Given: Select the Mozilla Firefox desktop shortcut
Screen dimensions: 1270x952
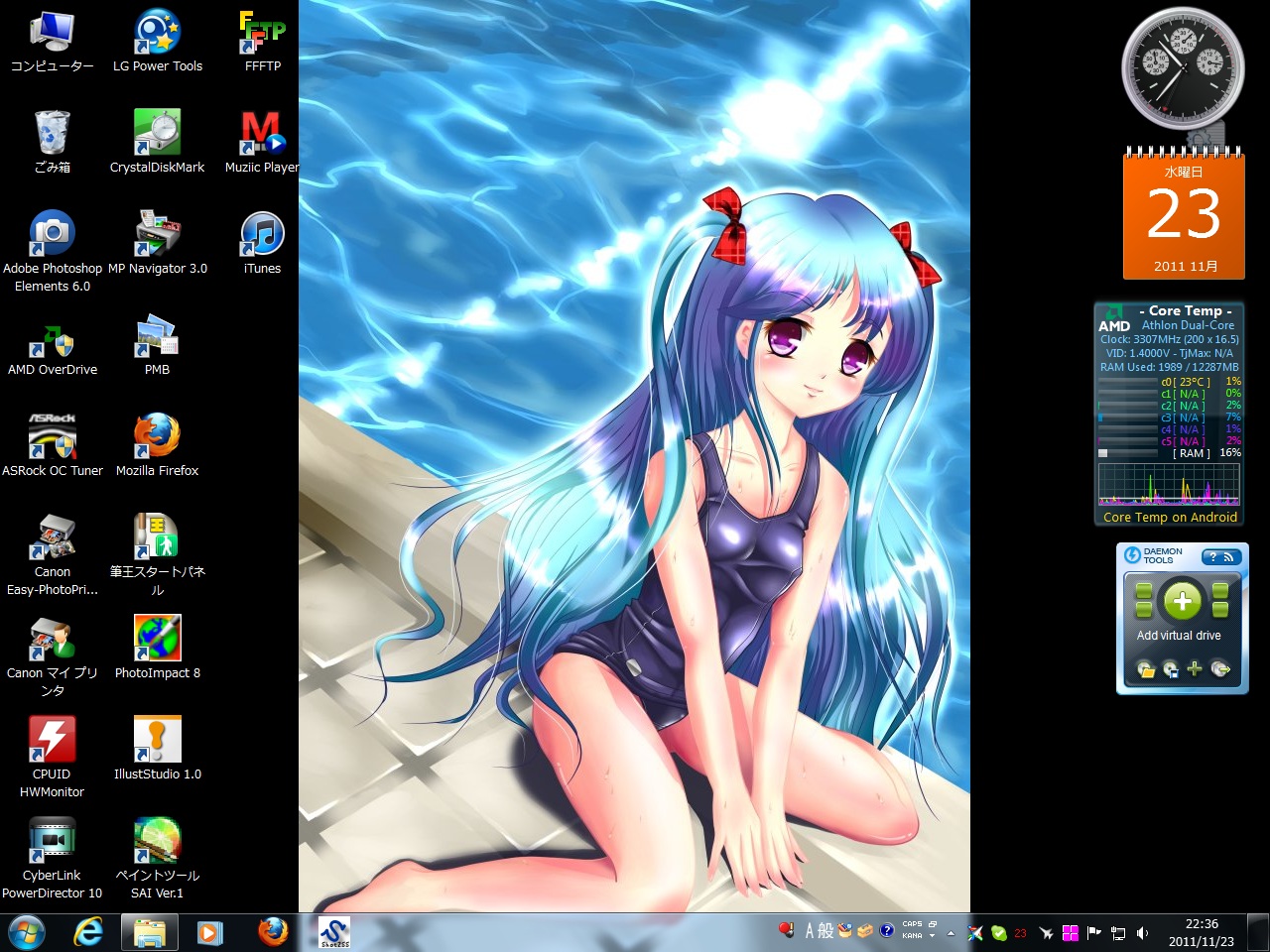Looking at the screenshot, I should coord(157,445).
